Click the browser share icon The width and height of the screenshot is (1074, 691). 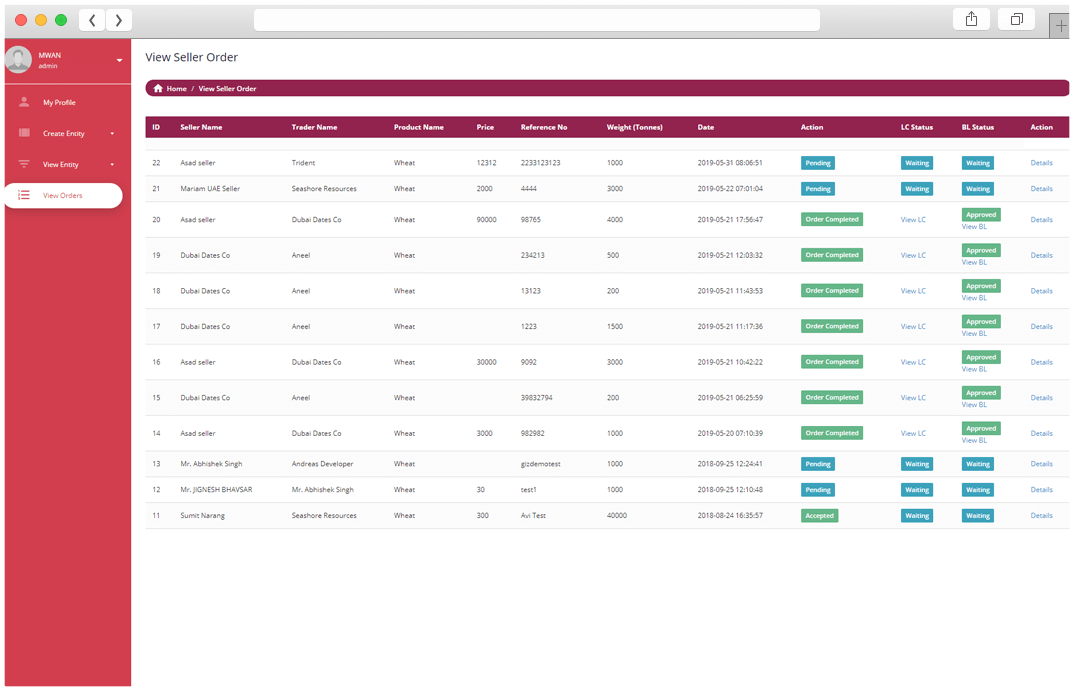(971, 20)
